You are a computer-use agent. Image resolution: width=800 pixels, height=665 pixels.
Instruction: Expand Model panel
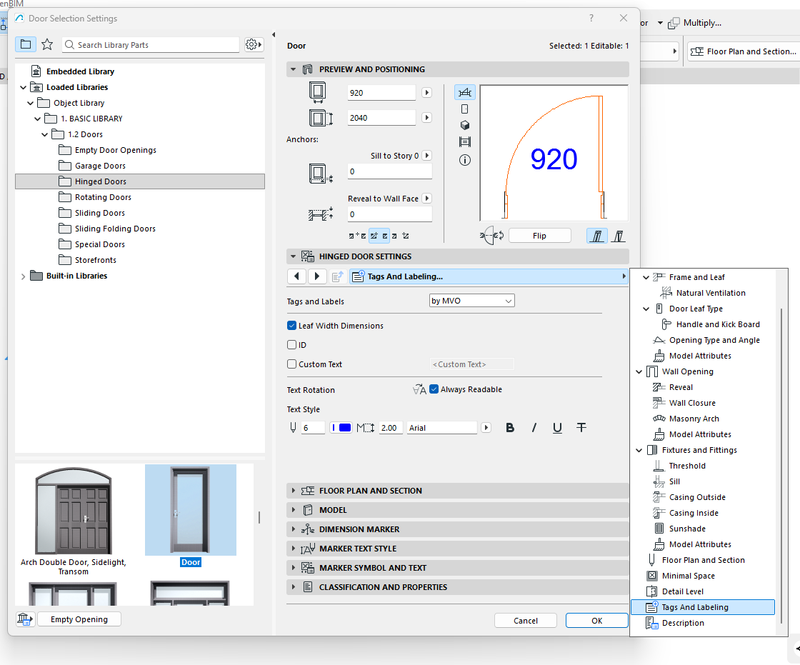(x=293, y=510)
